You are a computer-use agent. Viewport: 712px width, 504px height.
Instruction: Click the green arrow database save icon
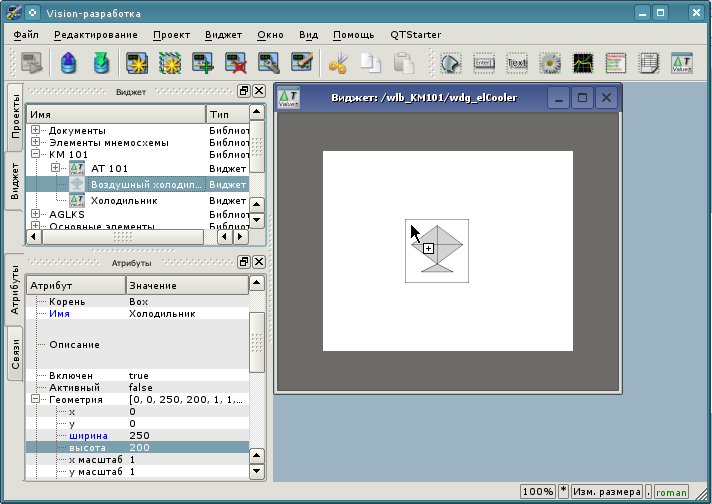coord(101,64)
